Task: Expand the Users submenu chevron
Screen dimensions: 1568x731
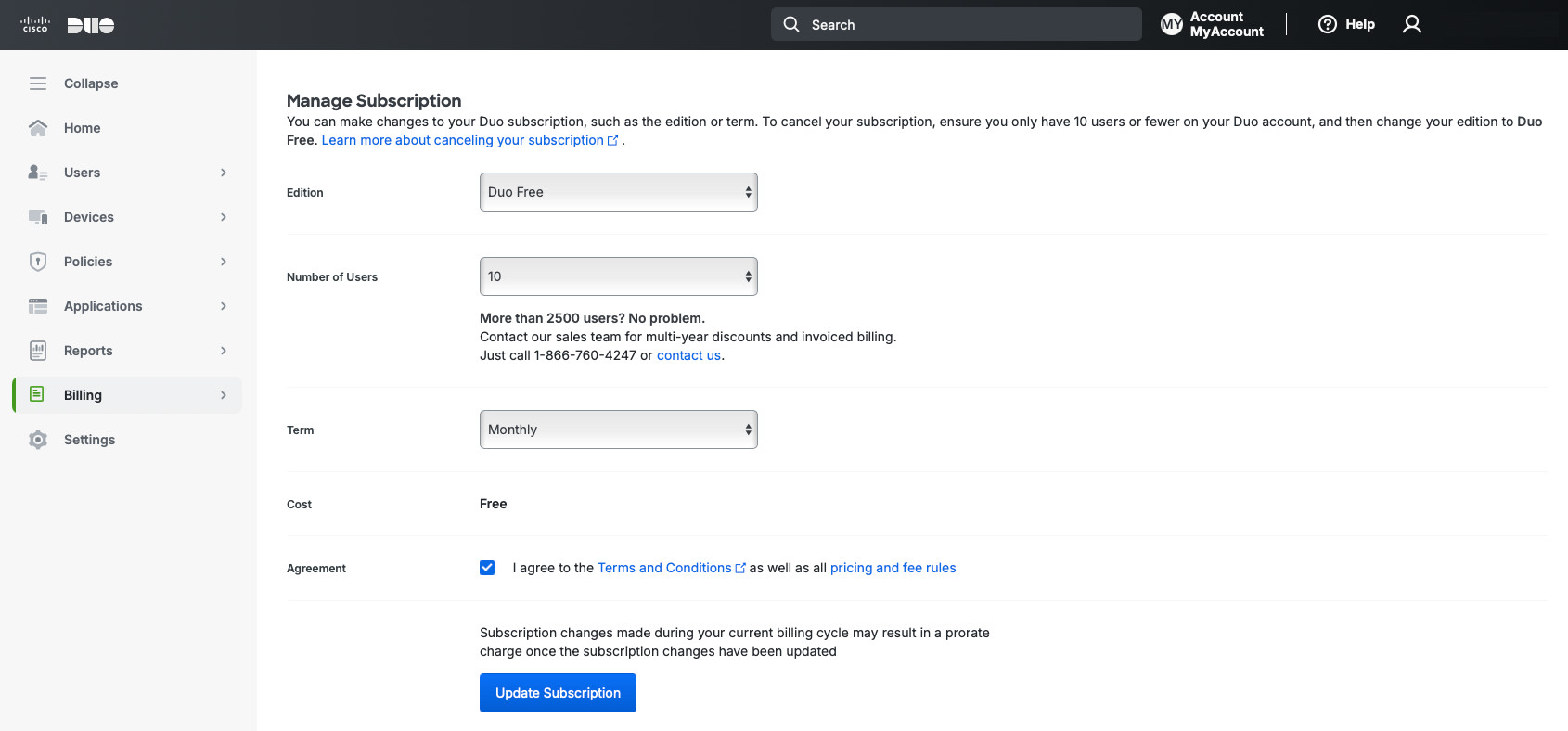Action: click(224, 173)
